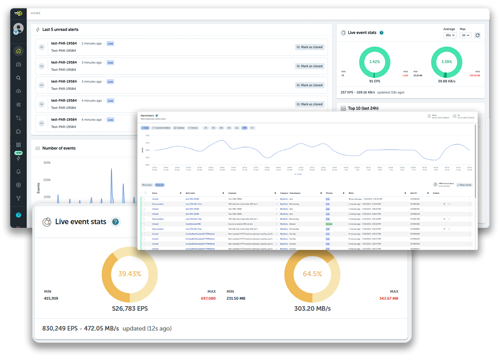Viewport: 500px width, 360px height.
Task: Click the 303.20 MB/s value
Action: pos(312,309)
